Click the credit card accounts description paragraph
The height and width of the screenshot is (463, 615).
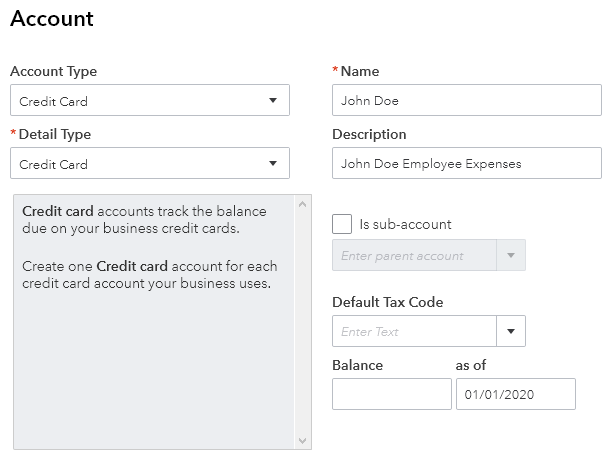(x=144, y=220)
